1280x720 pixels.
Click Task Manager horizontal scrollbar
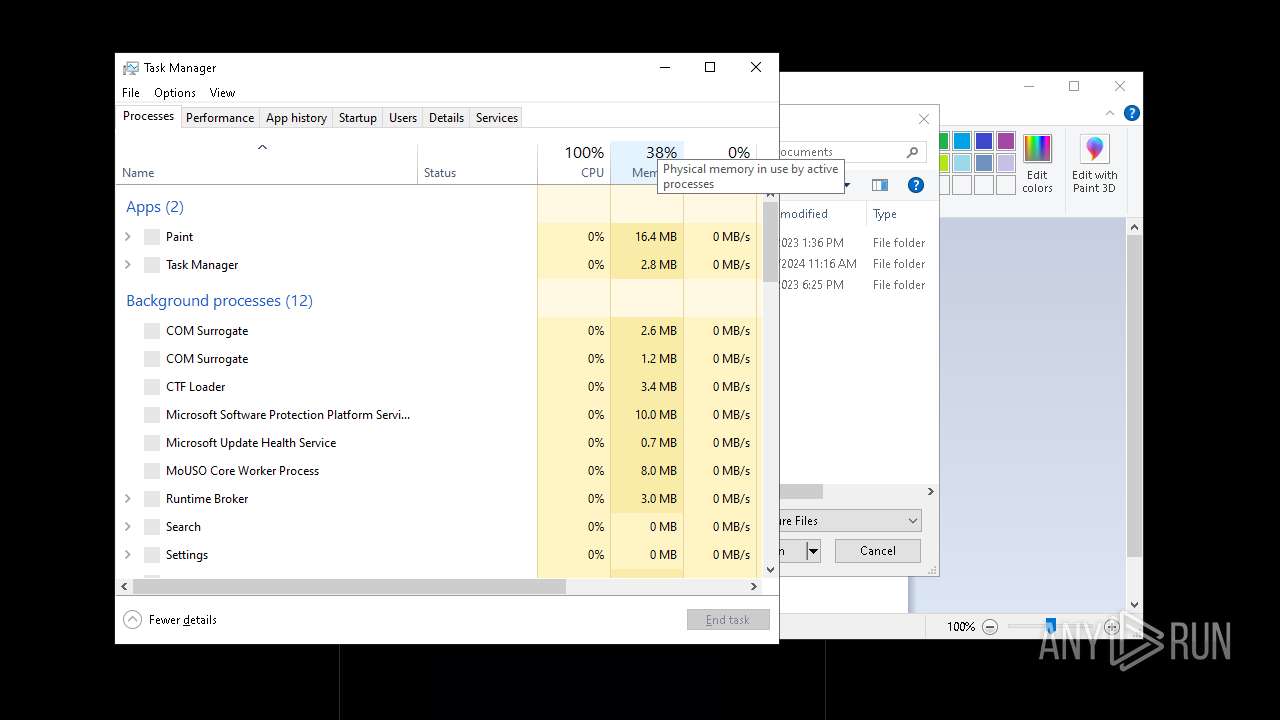click(x=349, y=587)
